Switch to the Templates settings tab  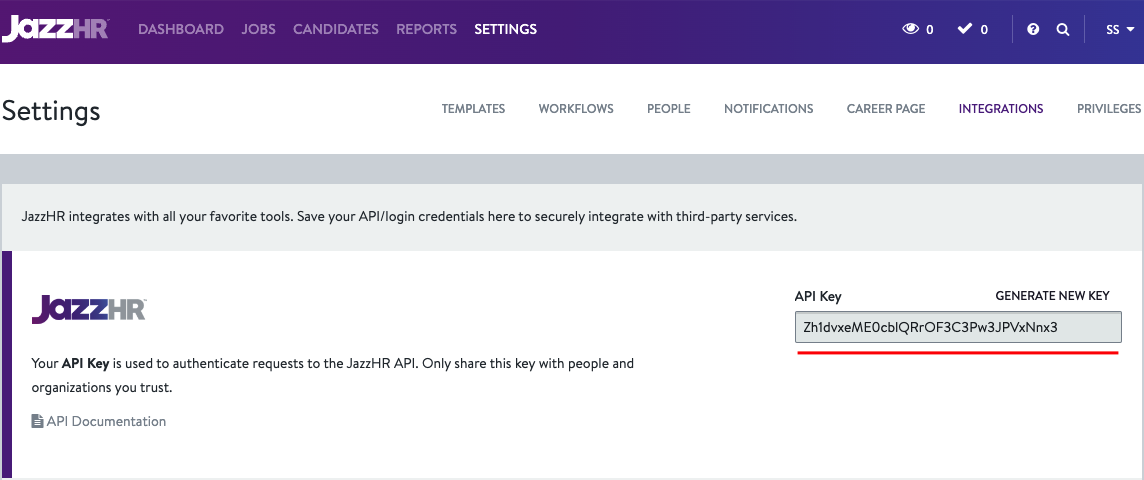[x=474, y=109]
